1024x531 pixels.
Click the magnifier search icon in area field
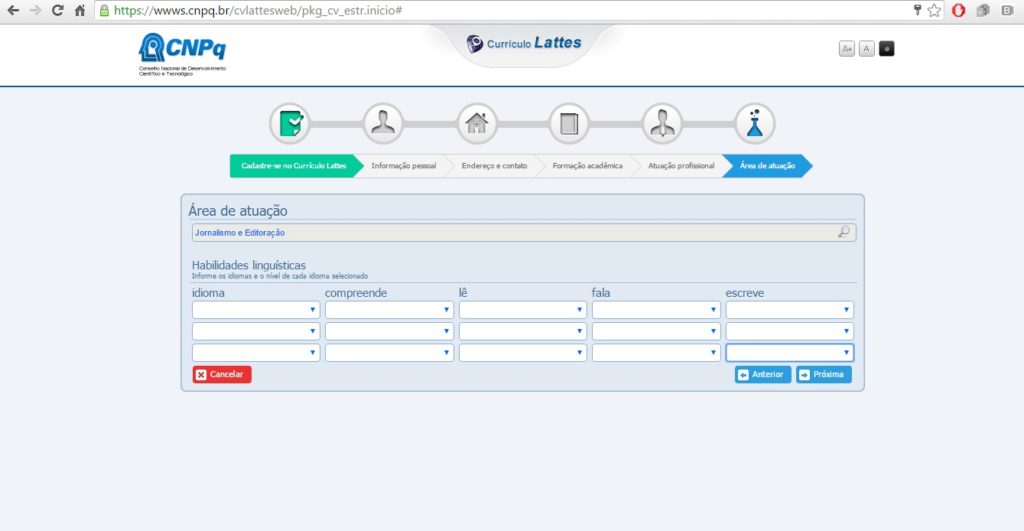[844, 232]
